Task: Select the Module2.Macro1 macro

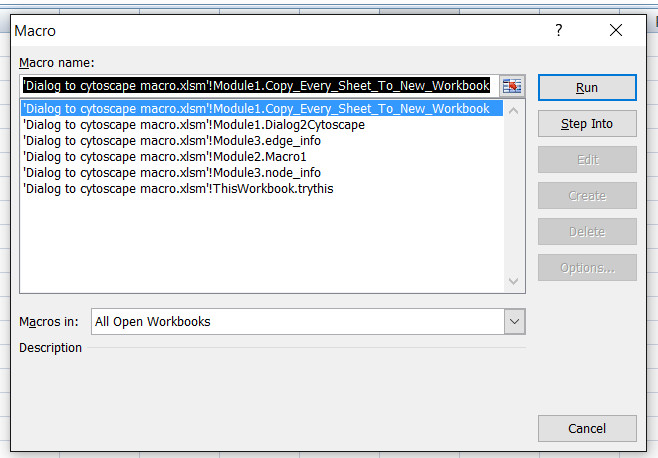Action: tap(262, 157)
